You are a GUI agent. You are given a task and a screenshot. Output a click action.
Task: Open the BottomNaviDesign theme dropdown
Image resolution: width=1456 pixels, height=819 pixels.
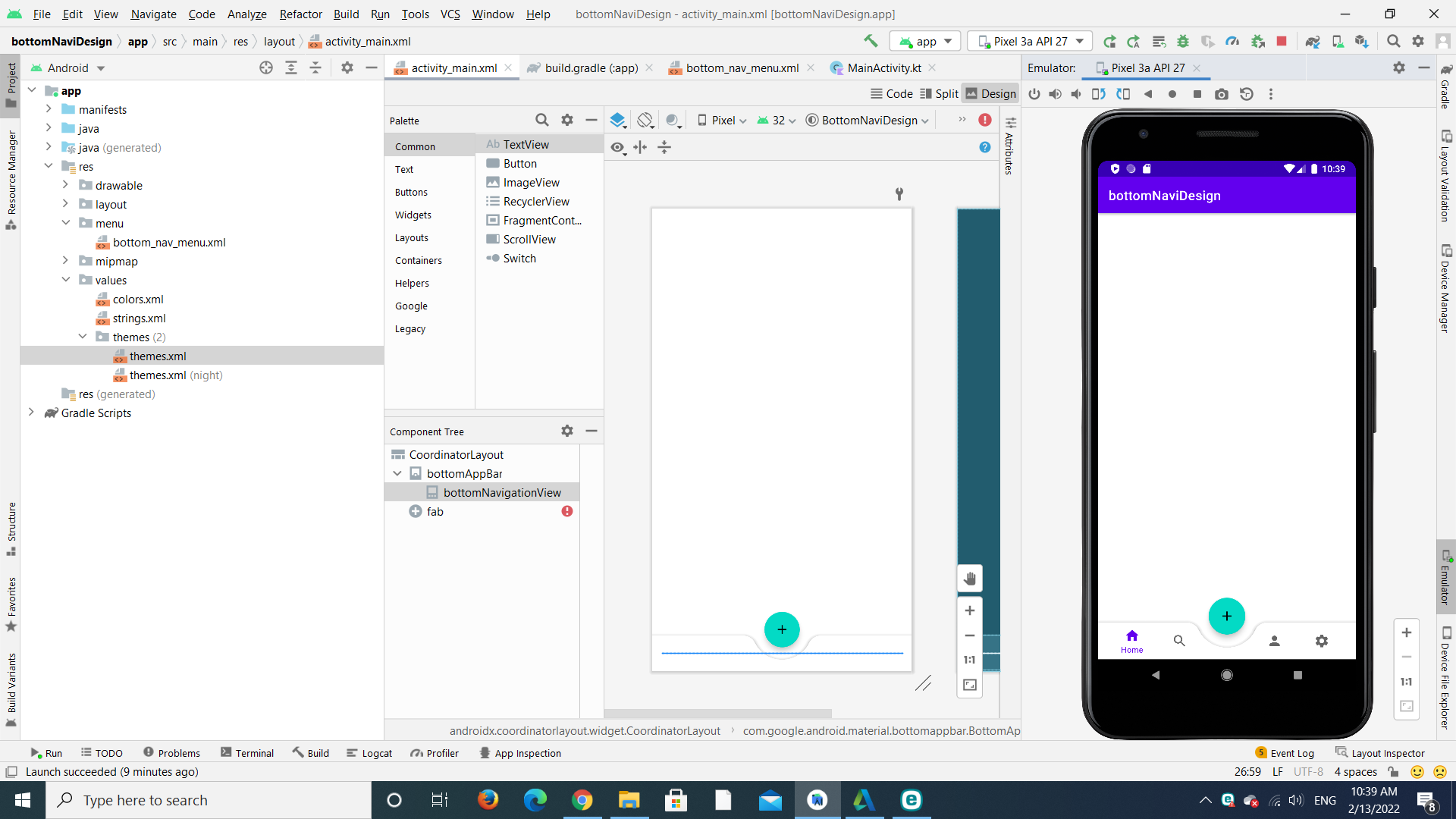[867, 120]
